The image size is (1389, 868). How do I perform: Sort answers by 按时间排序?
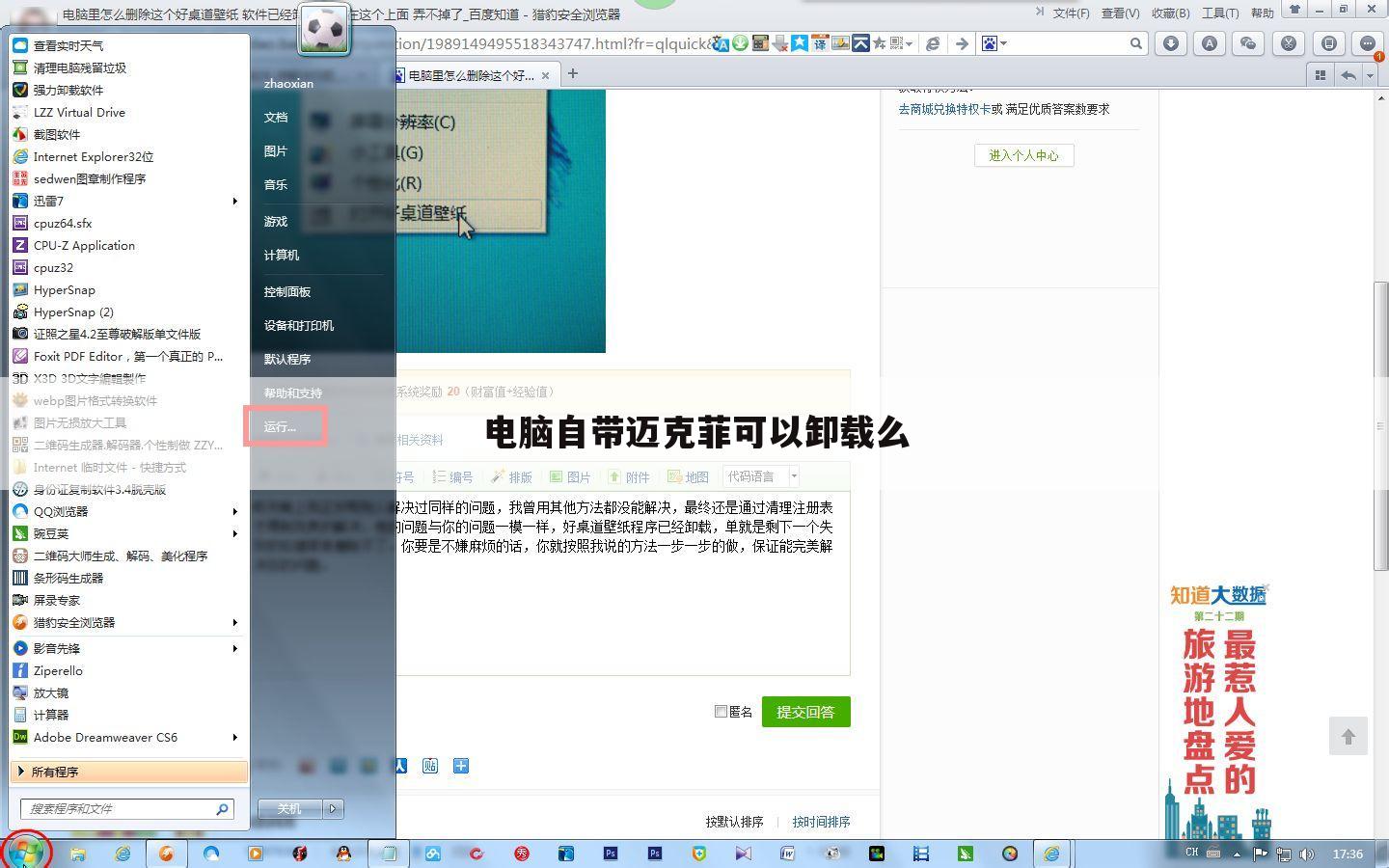(x=821, y=821)
